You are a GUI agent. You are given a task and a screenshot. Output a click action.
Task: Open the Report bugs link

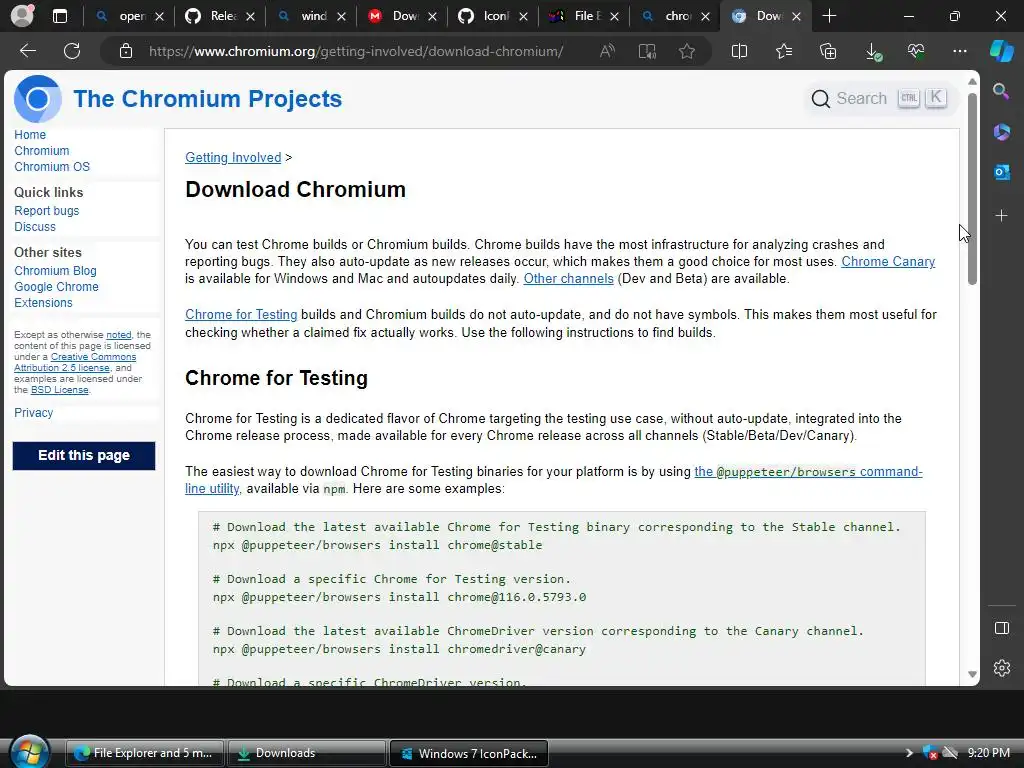click(x=46, y=211)
